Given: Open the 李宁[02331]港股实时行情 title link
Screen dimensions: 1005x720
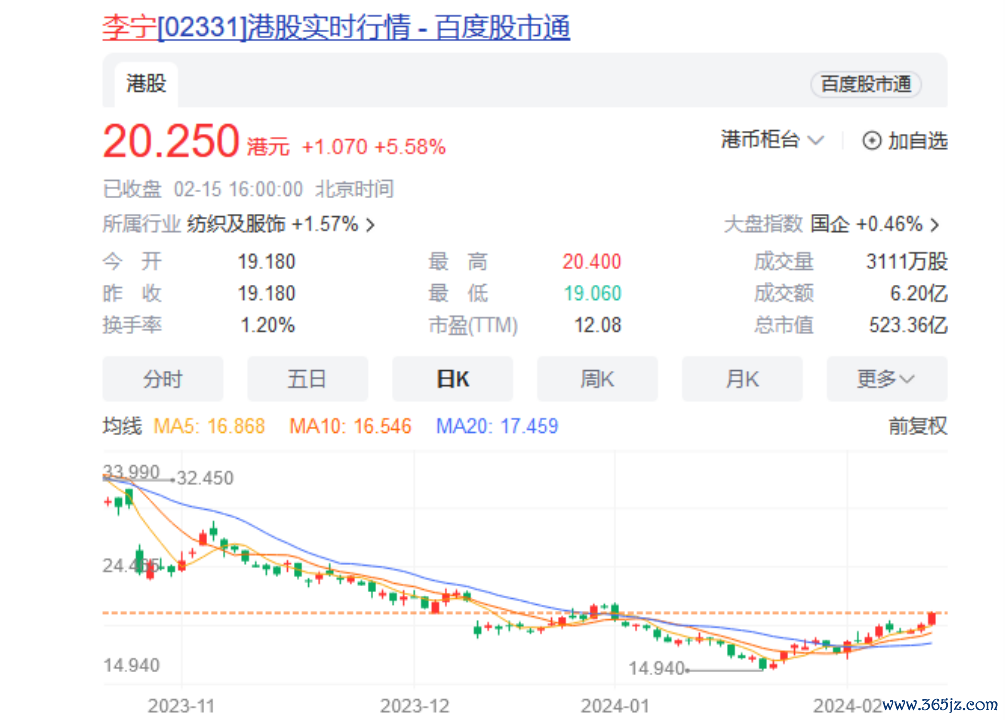Looking at the screenshot, I should click(336, 28).
